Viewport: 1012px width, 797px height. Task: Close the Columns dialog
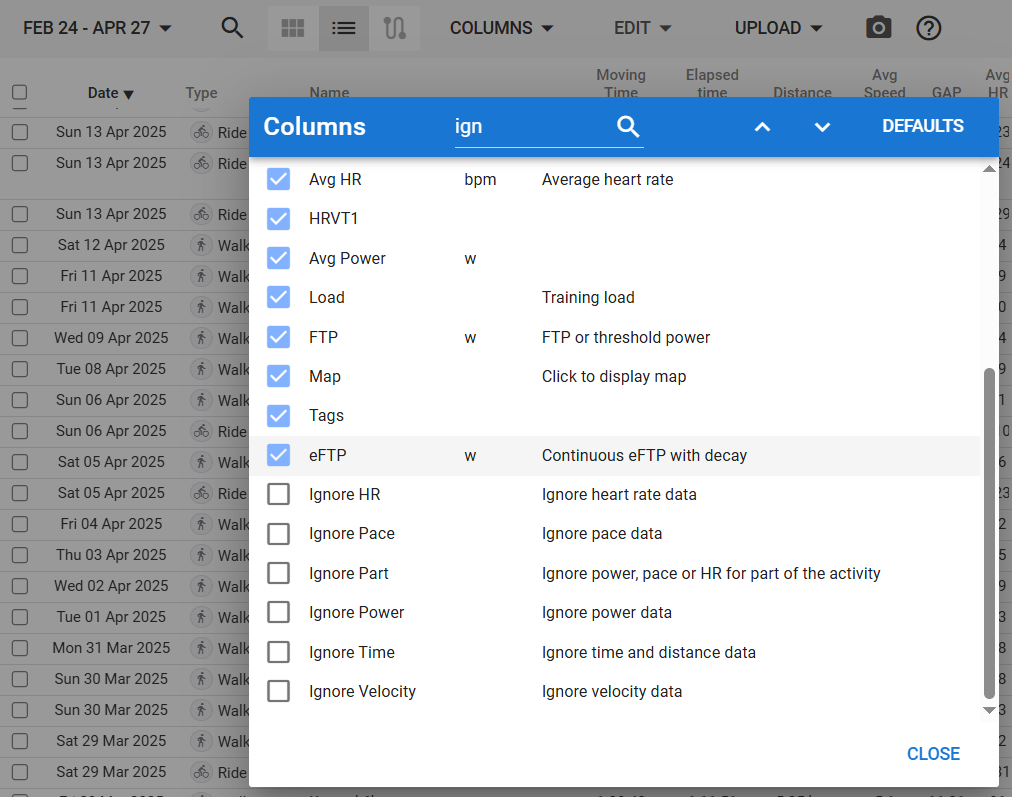[933, 754]
